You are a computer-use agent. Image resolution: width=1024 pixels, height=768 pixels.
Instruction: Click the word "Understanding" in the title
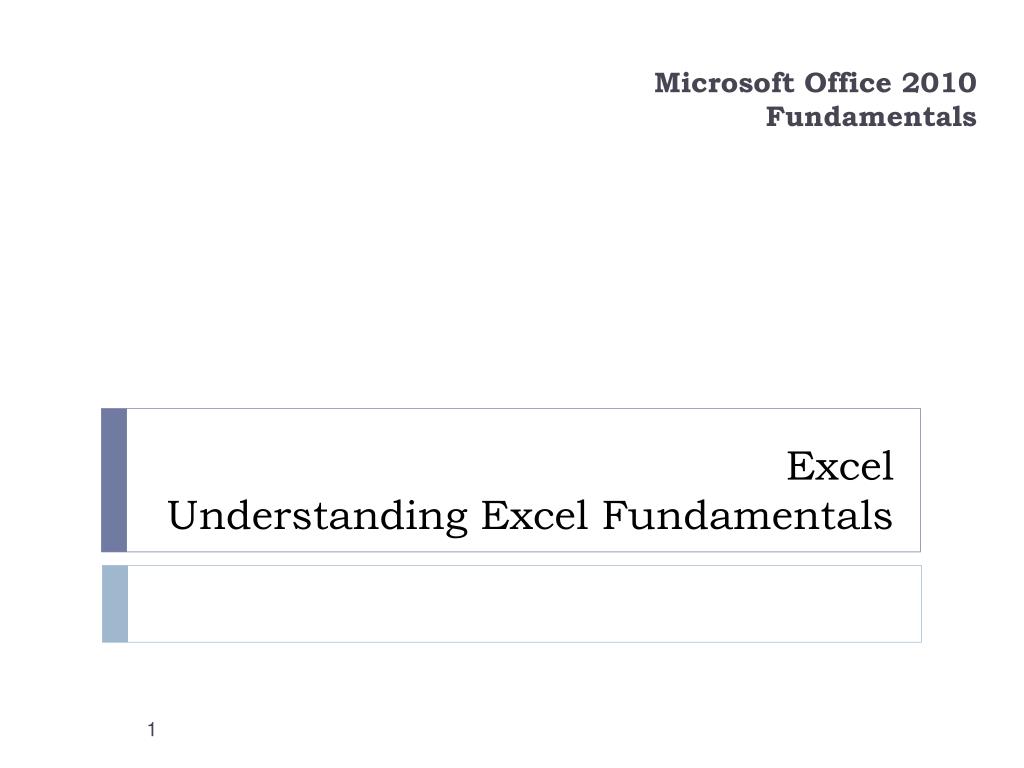click(x=318, y=517)
